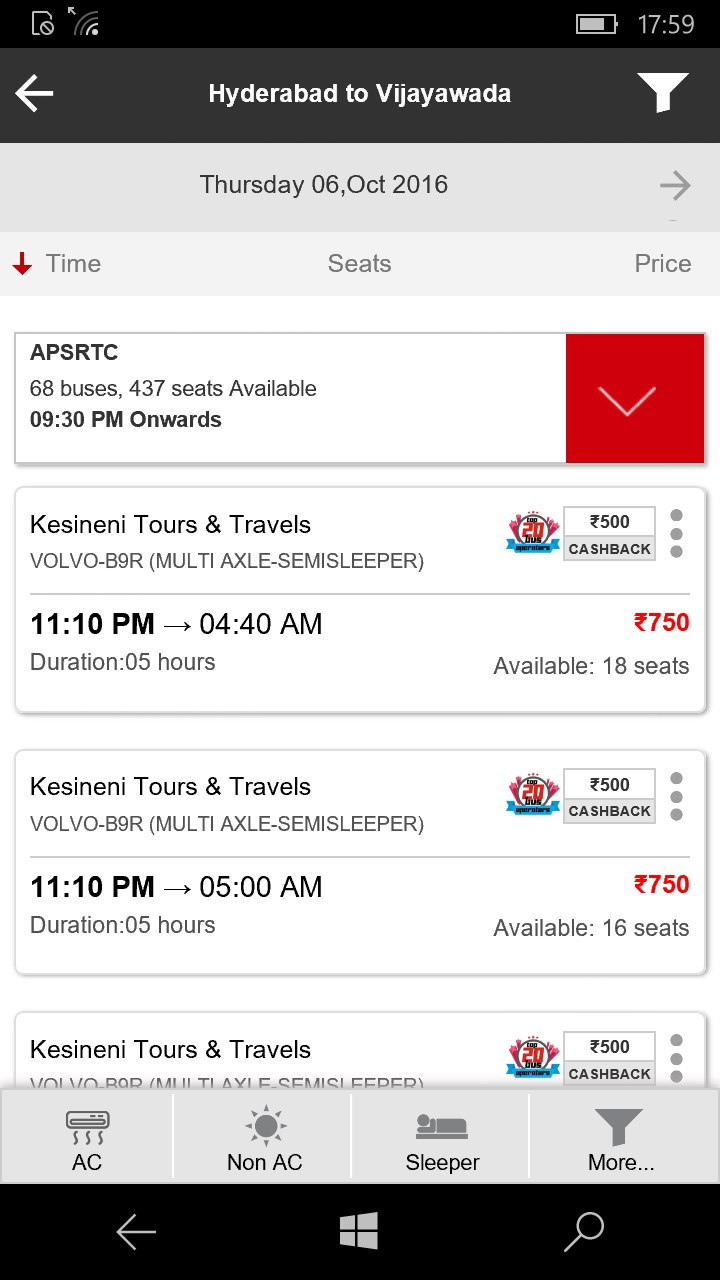720x1280 pixels.
Task: Sort bus results by Price
Action: pyautogui.click(x=662, y=264)
